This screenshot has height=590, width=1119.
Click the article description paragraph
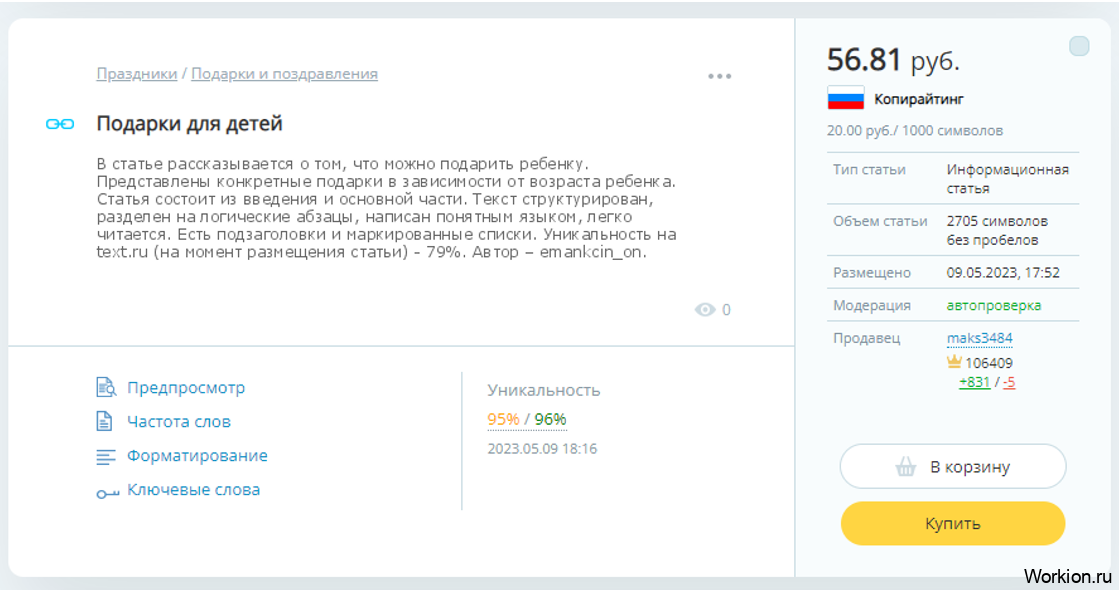click(x=386, y=208)
